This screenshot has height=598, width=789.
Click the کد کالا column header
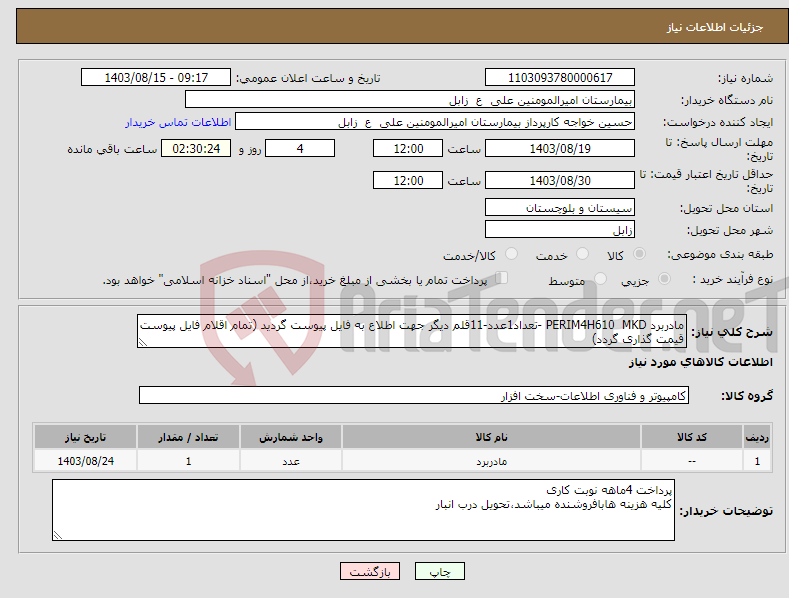[x=692, y=437]
